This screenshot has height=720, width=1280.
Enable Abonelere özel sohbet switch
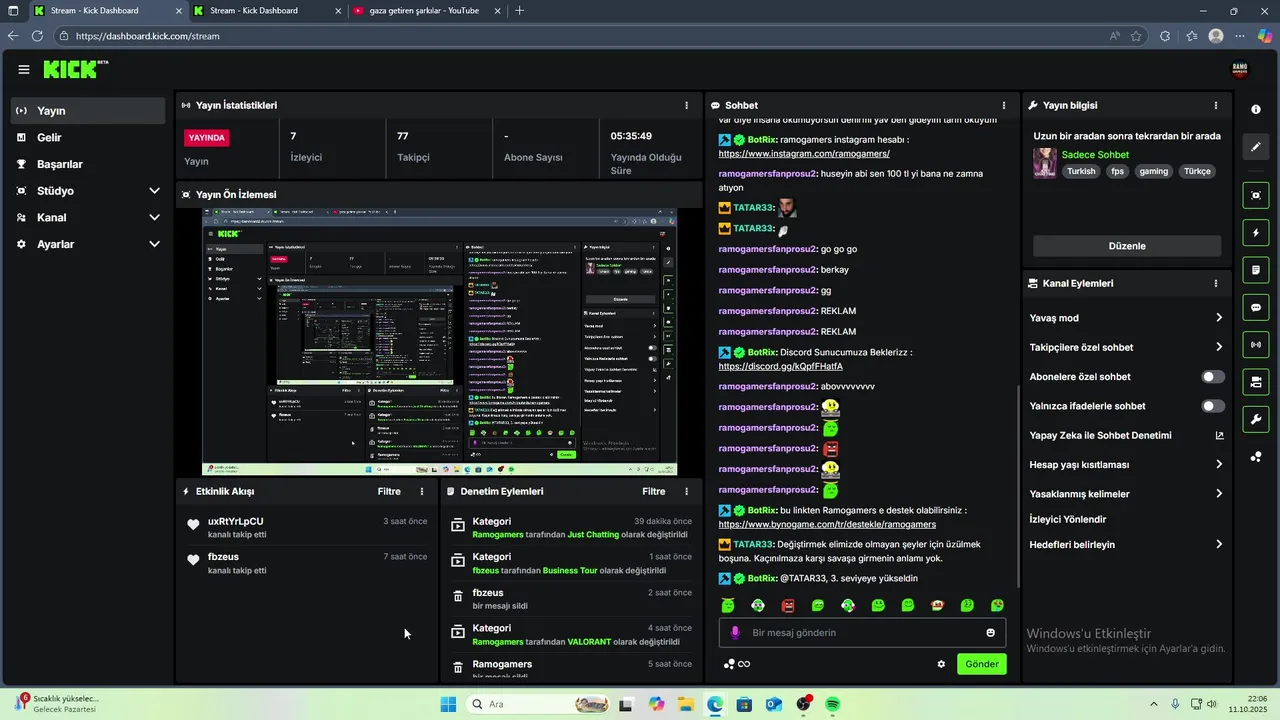(x=1213, y=377)
